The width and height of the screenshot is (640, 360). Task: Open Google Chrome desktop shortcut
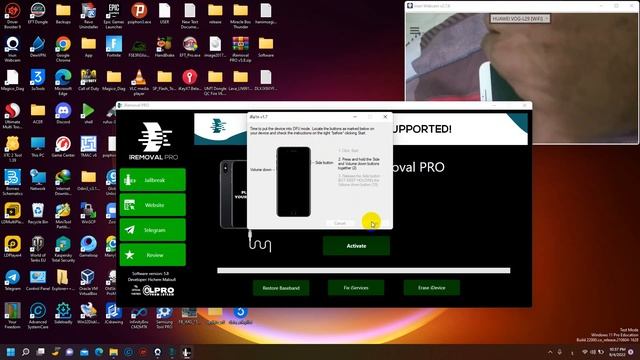(63, 49)
